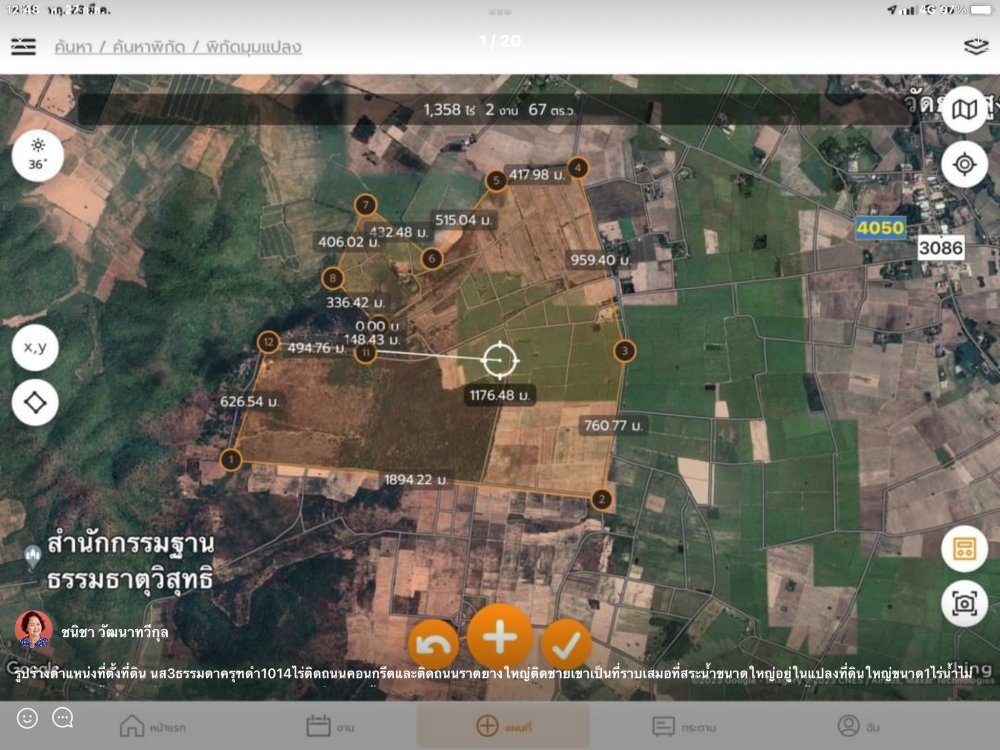Tap the chat bubble comment icon

62,718
